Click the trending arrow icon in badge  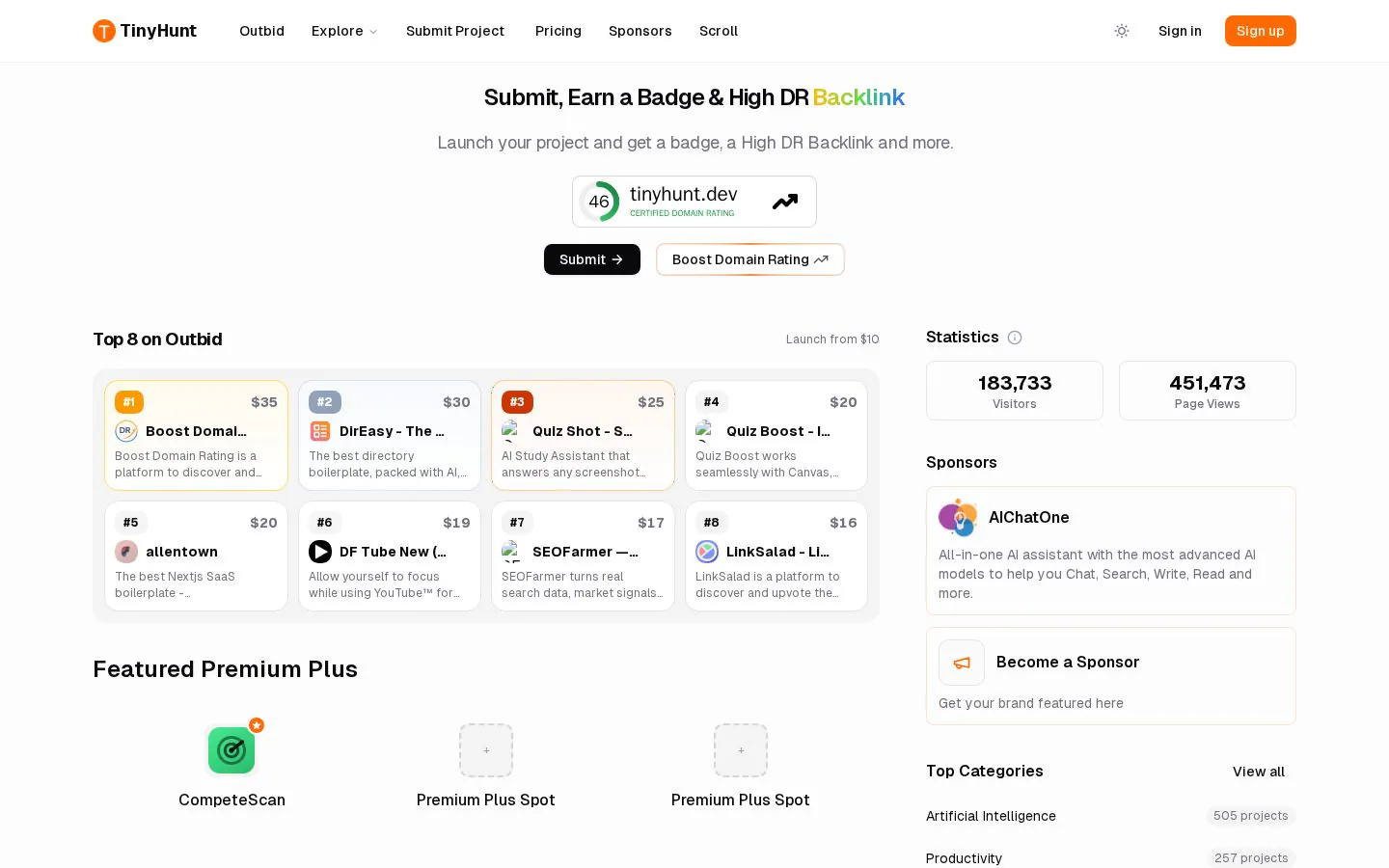785,202
